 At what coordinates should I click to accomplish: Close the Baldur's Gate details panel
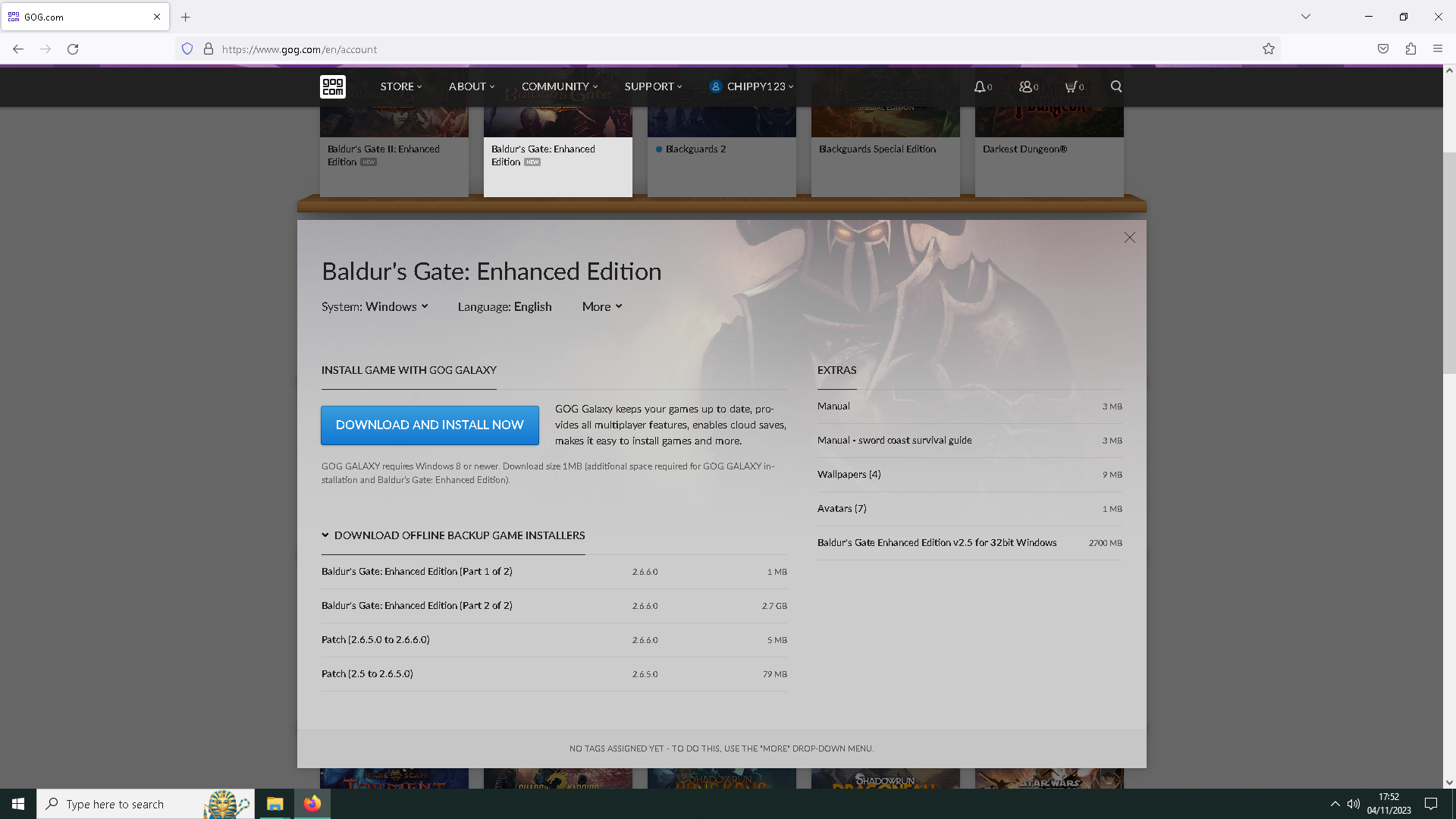coord(1130,237)
